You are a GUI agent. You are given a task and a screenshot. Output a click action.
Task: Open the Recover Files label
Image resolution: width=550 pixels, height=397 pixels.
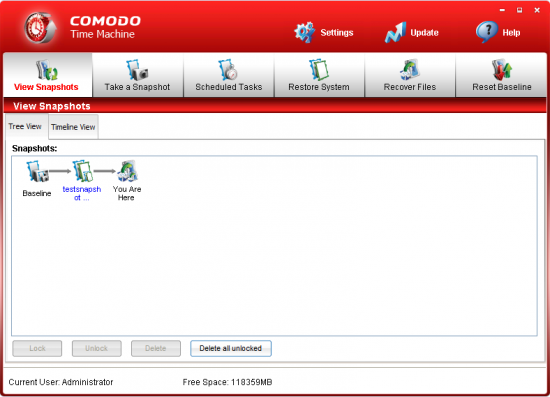(410, 87)
